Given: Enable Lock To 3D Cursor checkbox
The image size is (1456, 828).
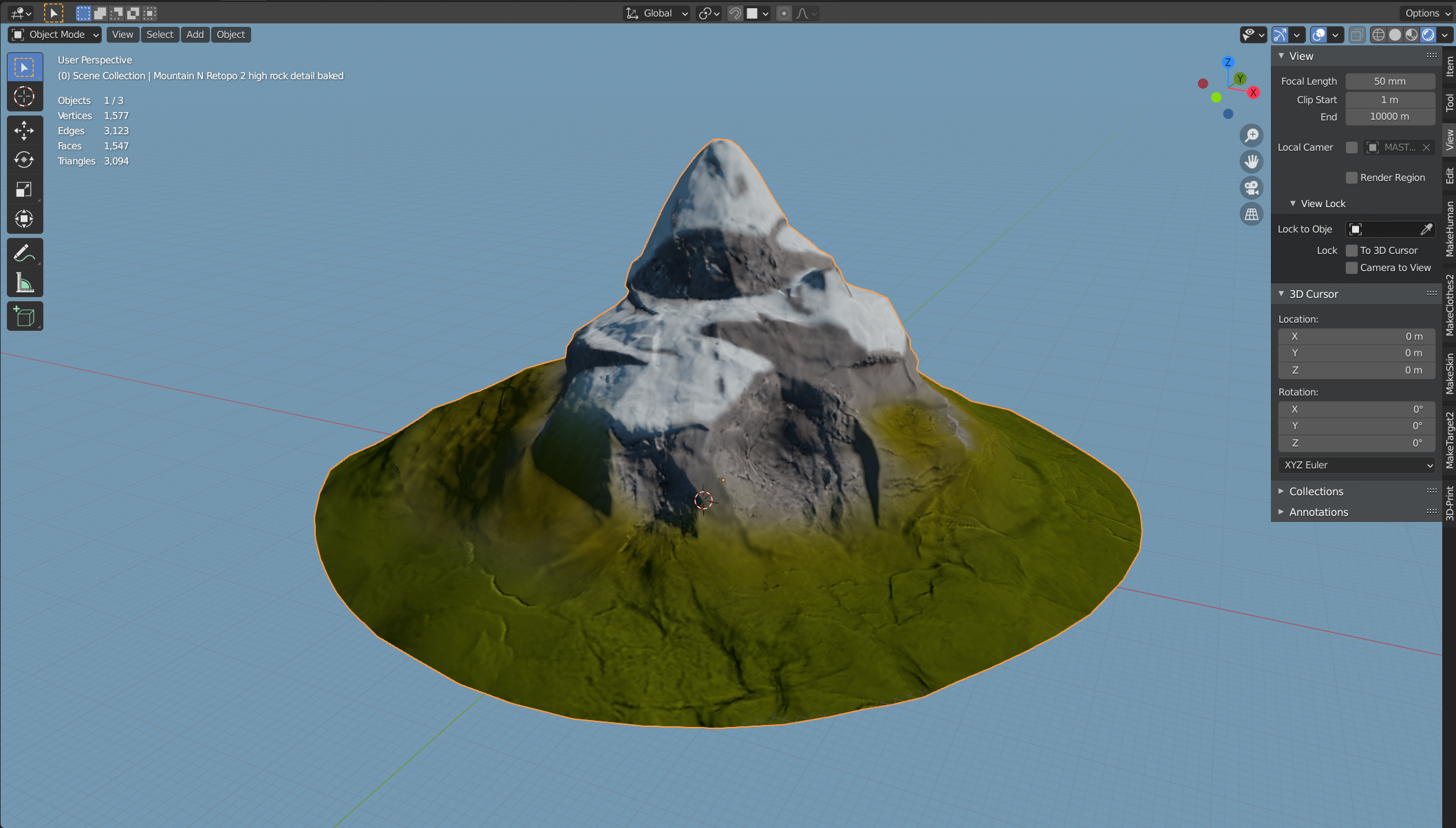Looking at the screenshot, I should pyautogui.click(x=1351, y=250).
